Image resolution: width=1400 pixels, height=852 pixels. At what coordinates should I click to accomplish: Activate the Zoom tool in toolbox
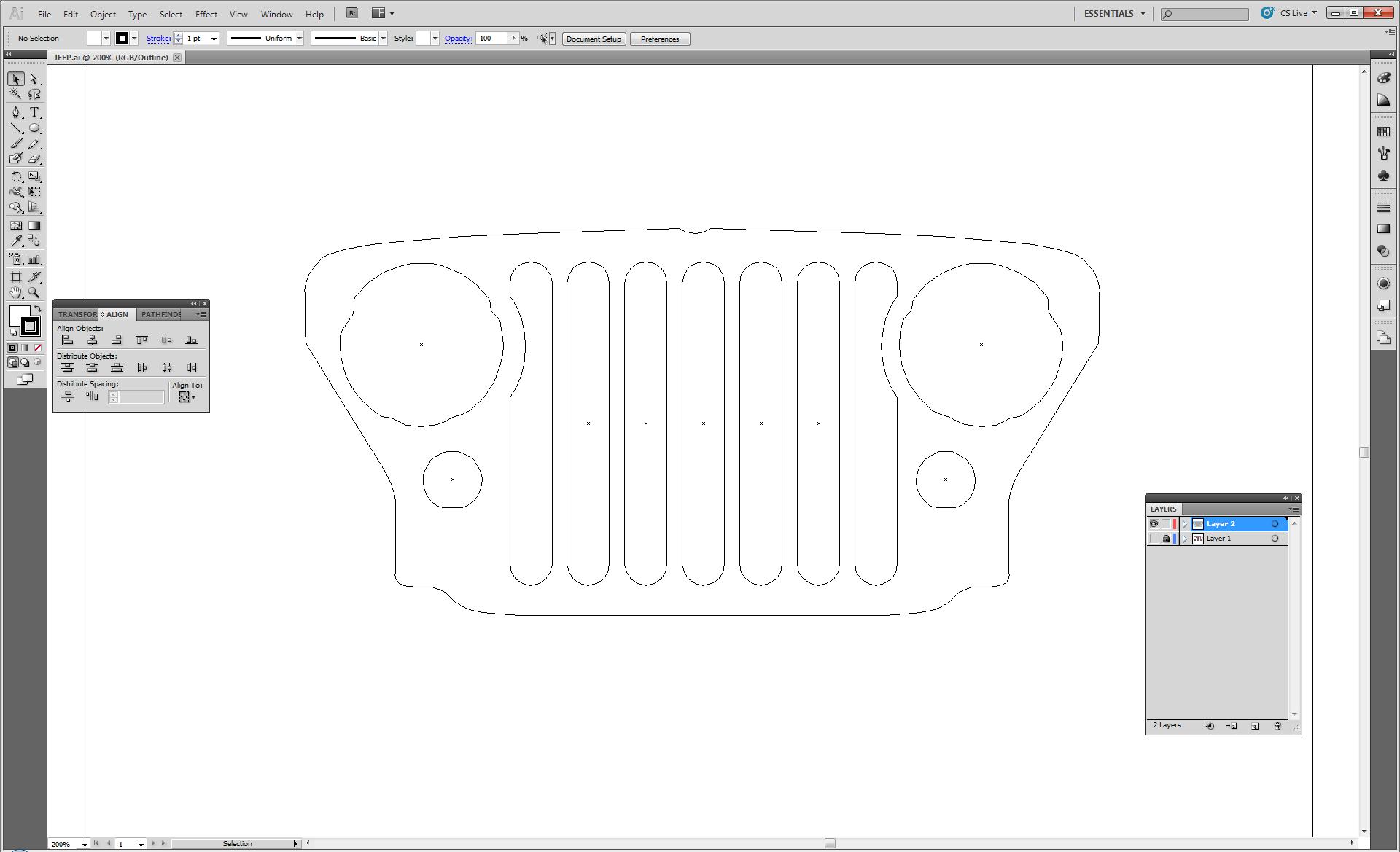pos(34,293)
